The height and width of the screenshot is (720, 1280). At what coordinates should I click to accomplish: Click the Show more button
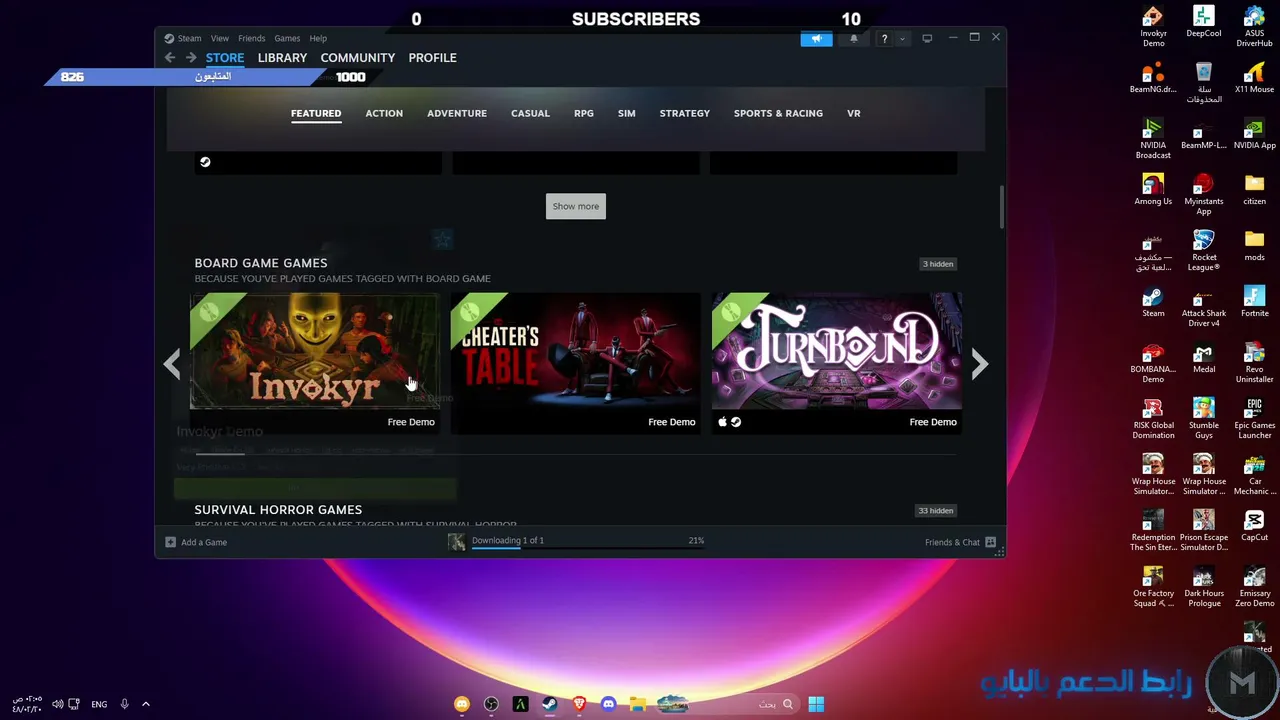[x=576, y=206]
